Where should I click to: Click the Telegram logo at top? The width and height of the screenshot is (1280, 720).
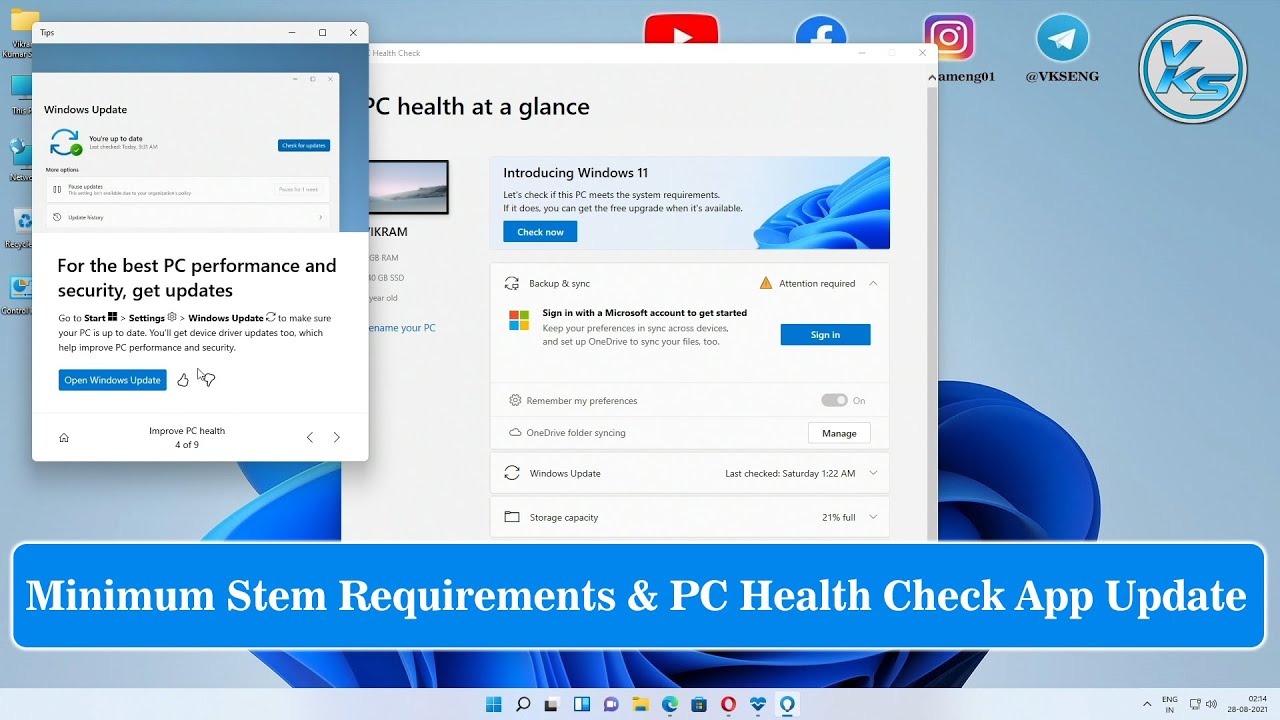tap(1062, 39)
